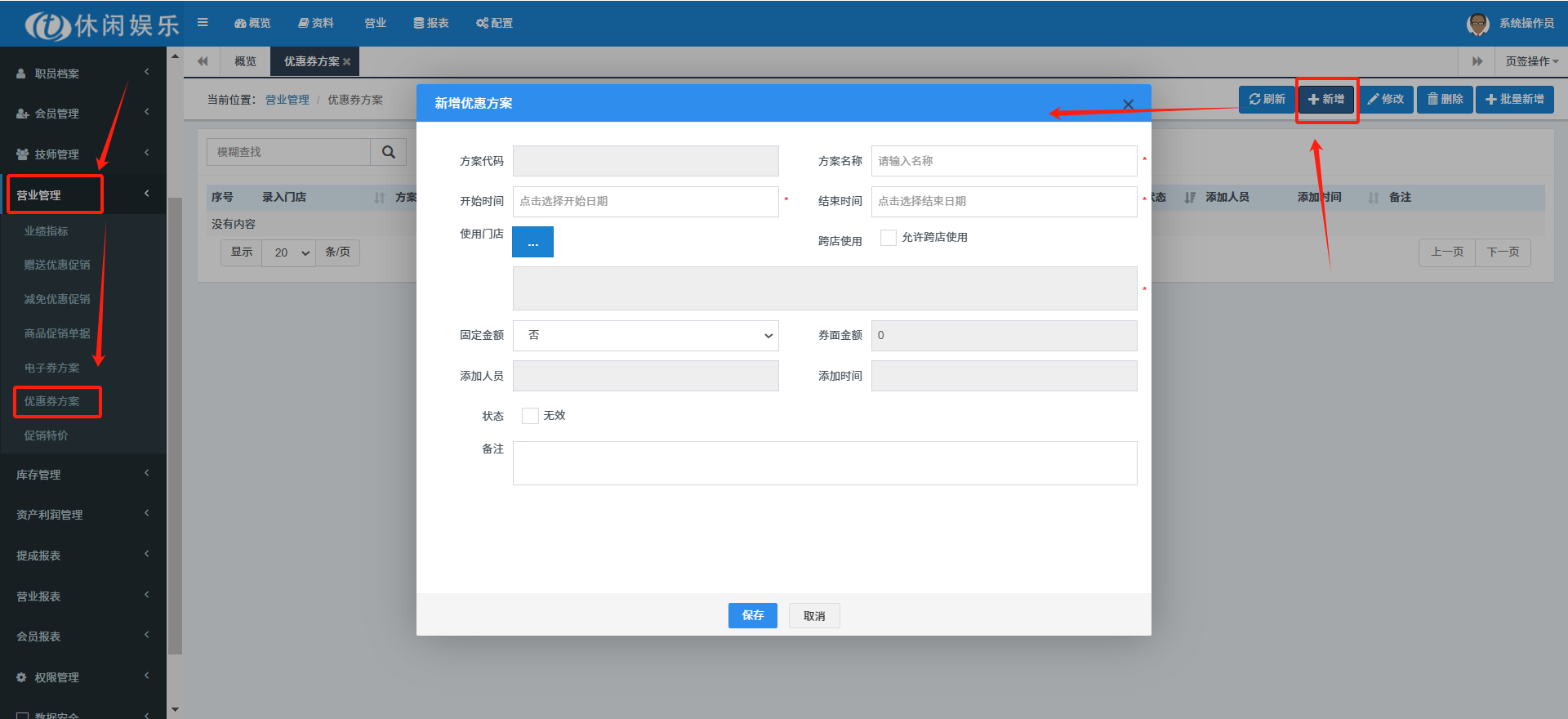Click the hamburger menu icon in header

pyautogui.click(x=203, y=23)
